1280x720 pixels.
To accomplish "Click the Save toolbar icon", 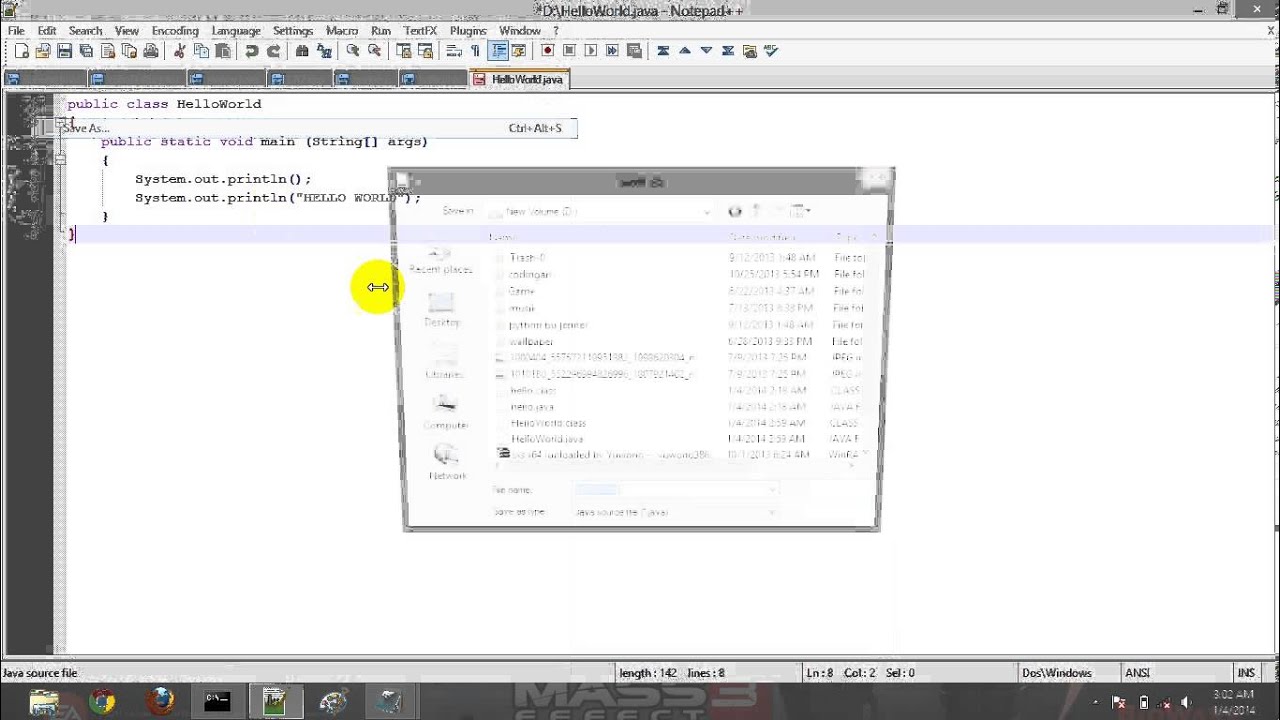I will pos(64,51).
